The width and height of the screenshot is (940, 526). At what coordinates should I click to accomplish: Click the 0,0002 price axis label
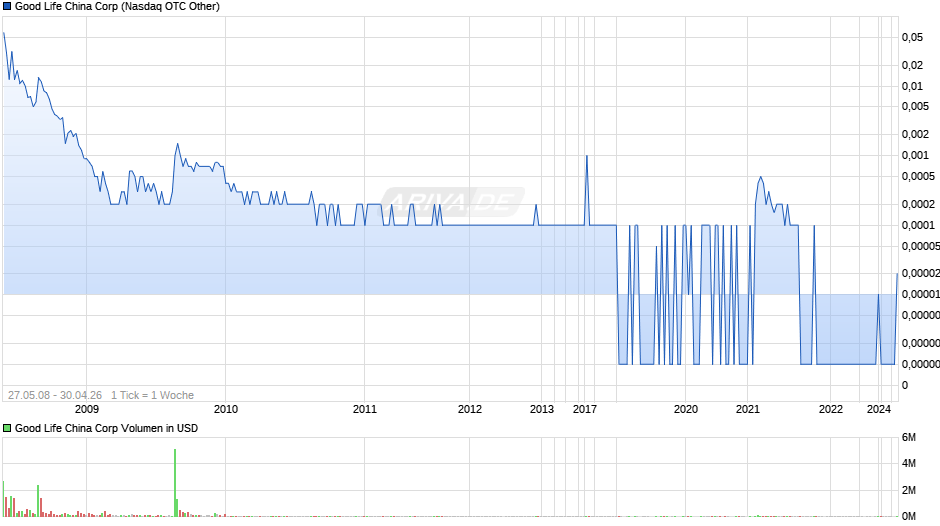(x=918, y=205)
